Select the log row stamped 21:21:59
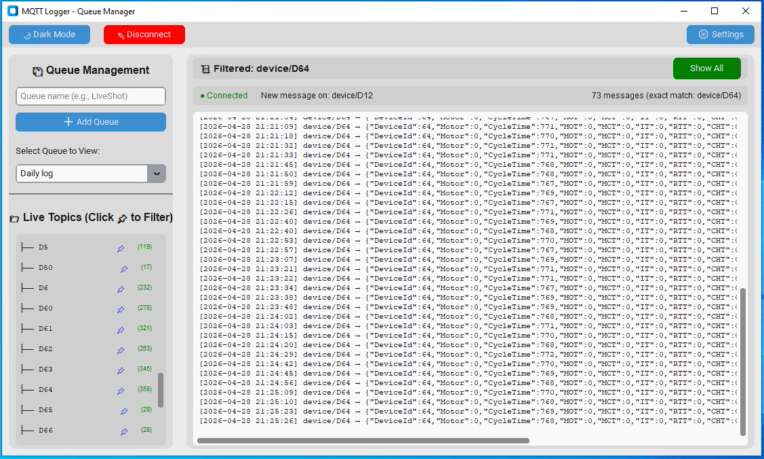The width and height of the screenshot is (764, 459). coord(468,184)
